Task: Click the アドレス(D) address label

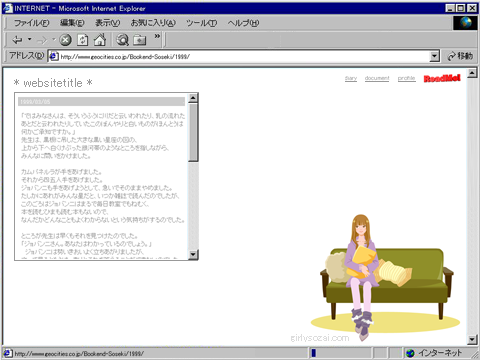Action: tap(26, 56)
